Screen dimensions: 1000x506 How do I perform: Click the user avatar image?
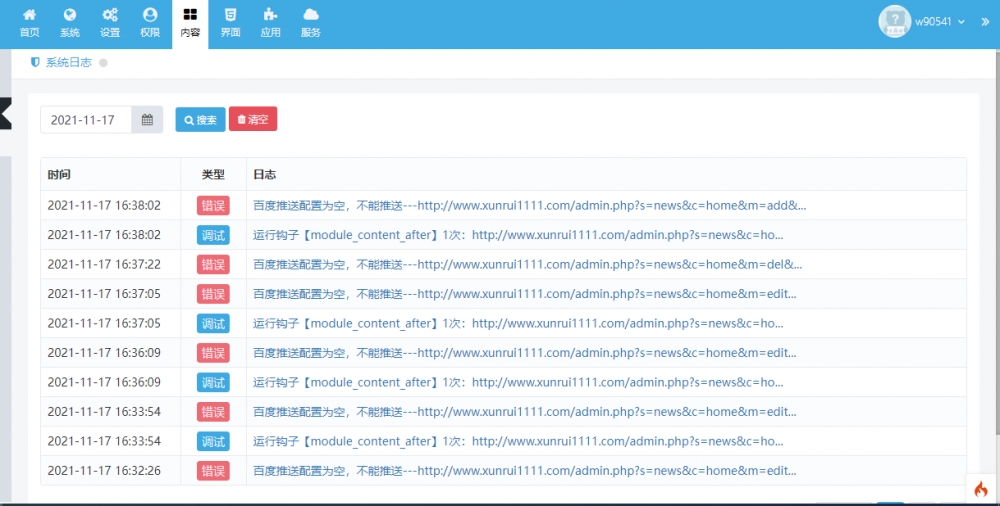pos(894,21)
